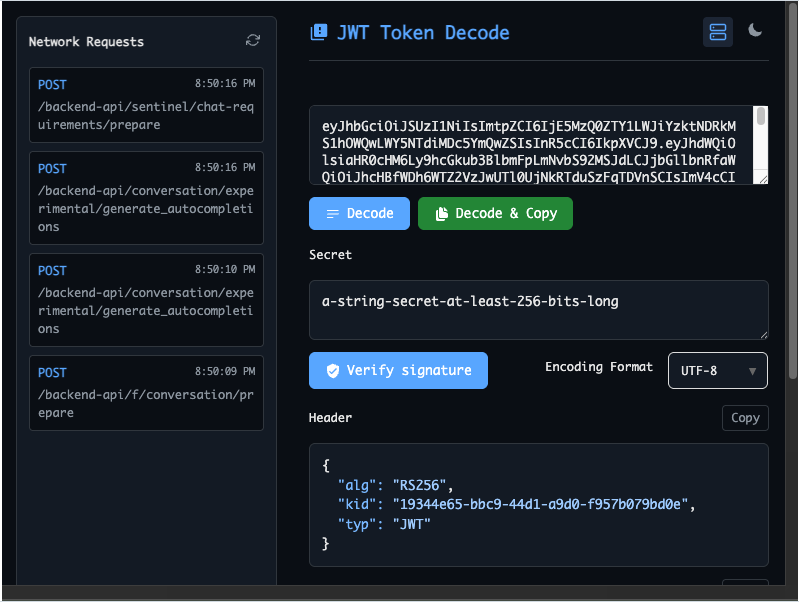Click the copy icon in Decode & Copy
The width and height of the screenshot is (799, 602).
click(442, 214)
